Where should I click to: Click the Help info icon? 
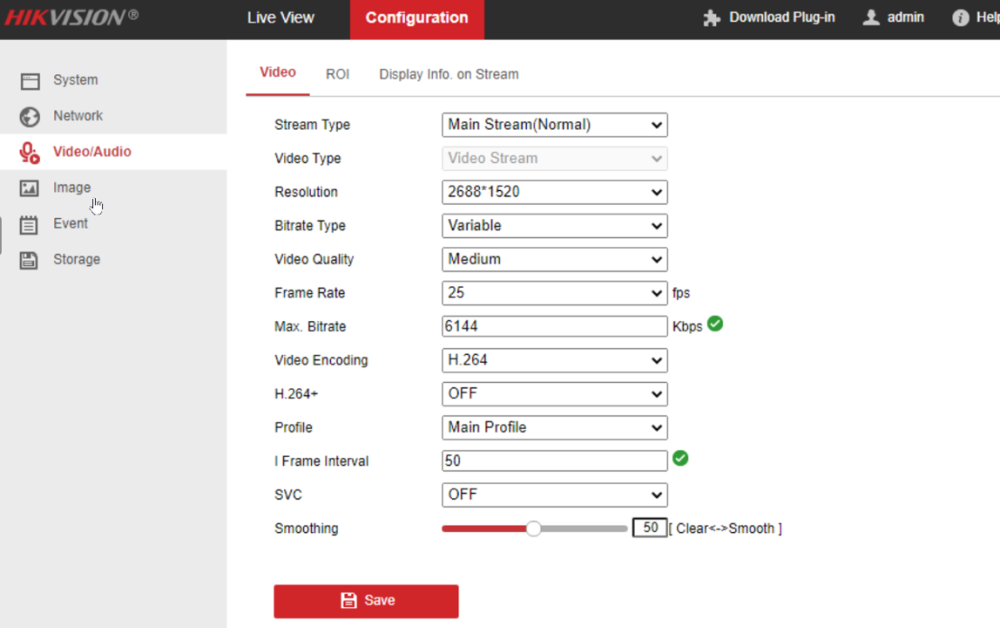click(x=960, y=18)
